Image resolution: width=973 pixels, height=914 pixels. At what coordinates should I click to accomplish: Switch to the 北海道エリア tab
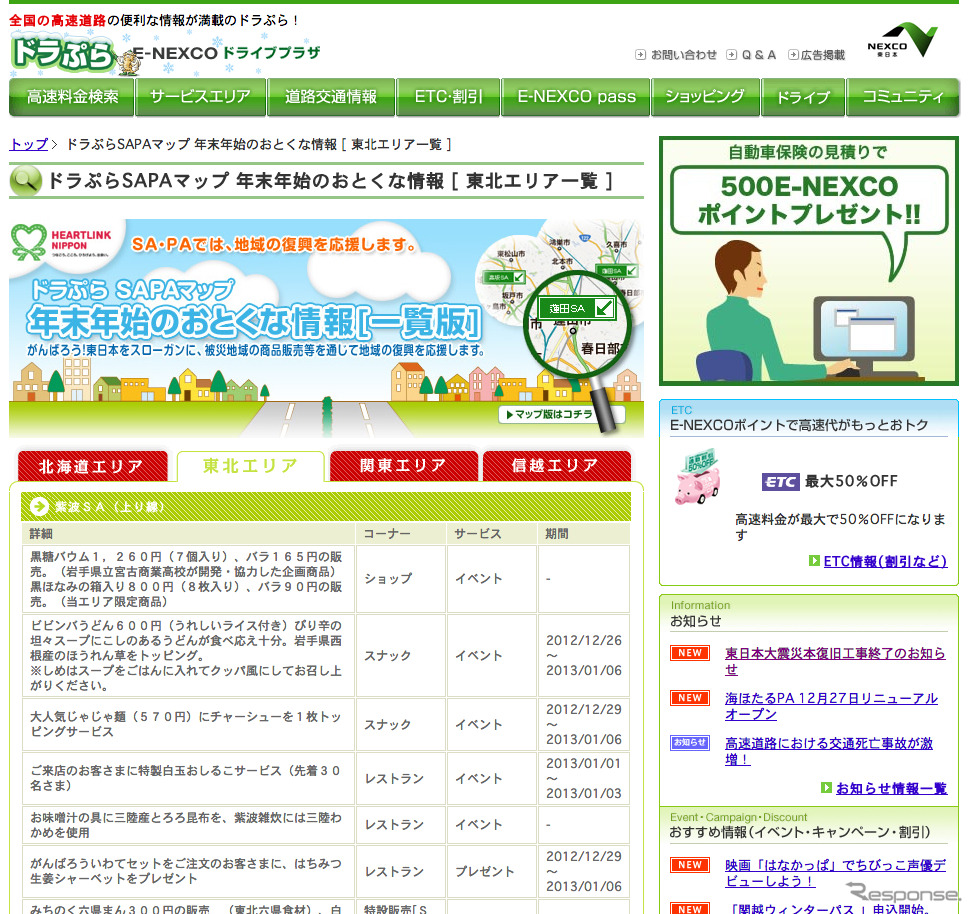[91, 466]
